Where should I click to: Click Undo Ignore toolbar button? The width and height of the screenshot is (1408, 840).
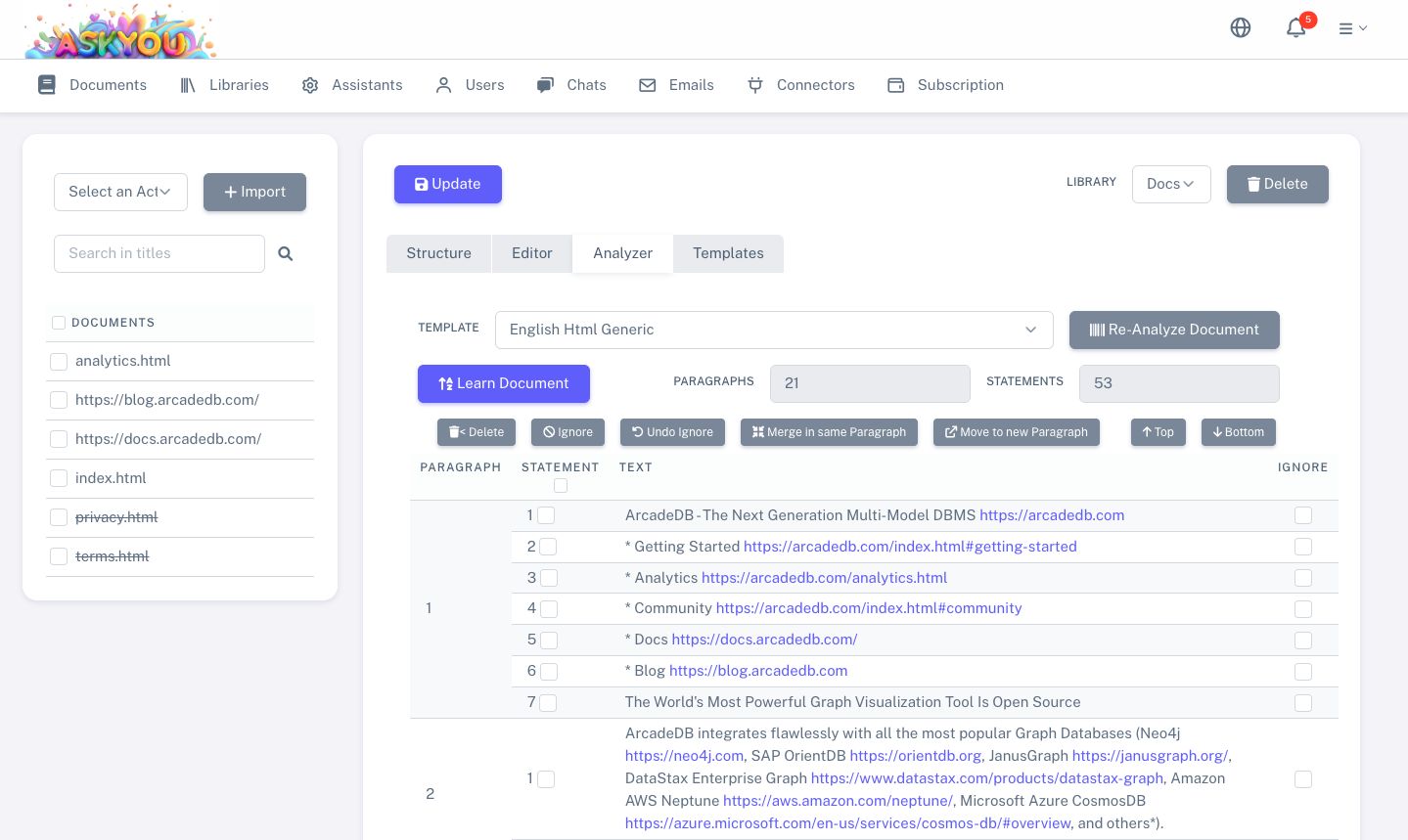[672, 432]
